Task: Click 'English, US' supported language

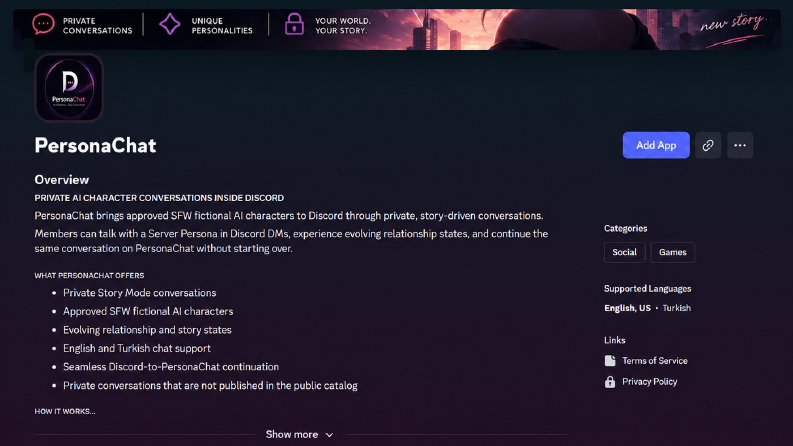Action: click(x=627, y=308)
